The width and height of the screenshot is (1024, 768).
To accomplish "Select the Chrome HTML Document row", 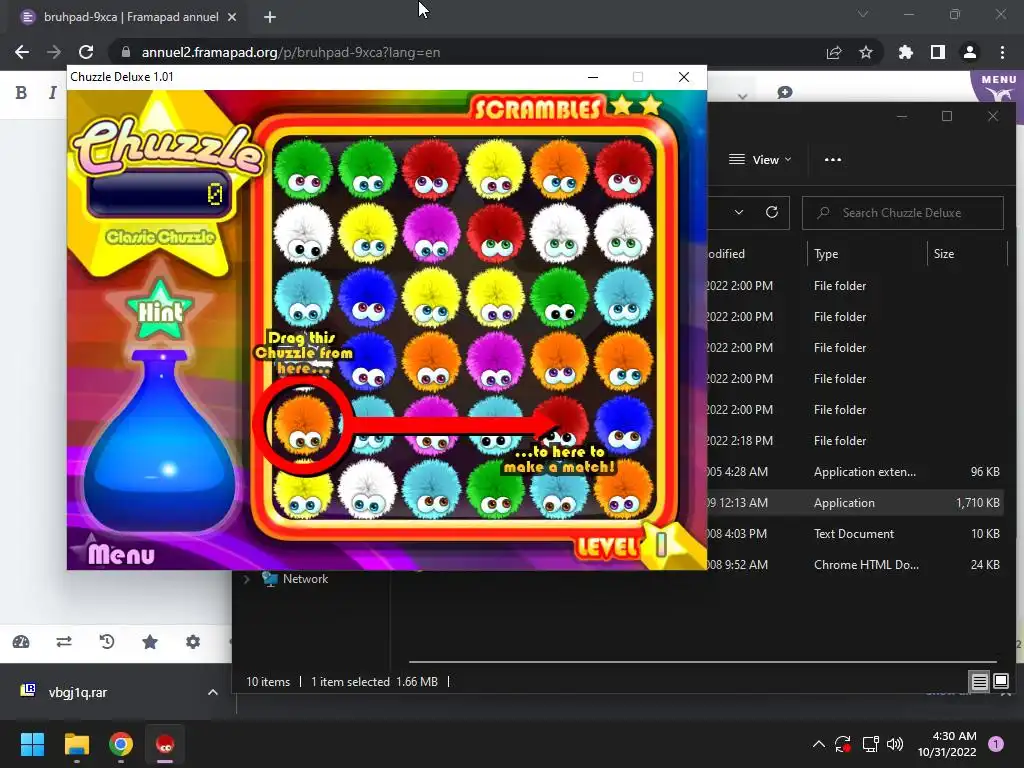I will click(854, 565).
